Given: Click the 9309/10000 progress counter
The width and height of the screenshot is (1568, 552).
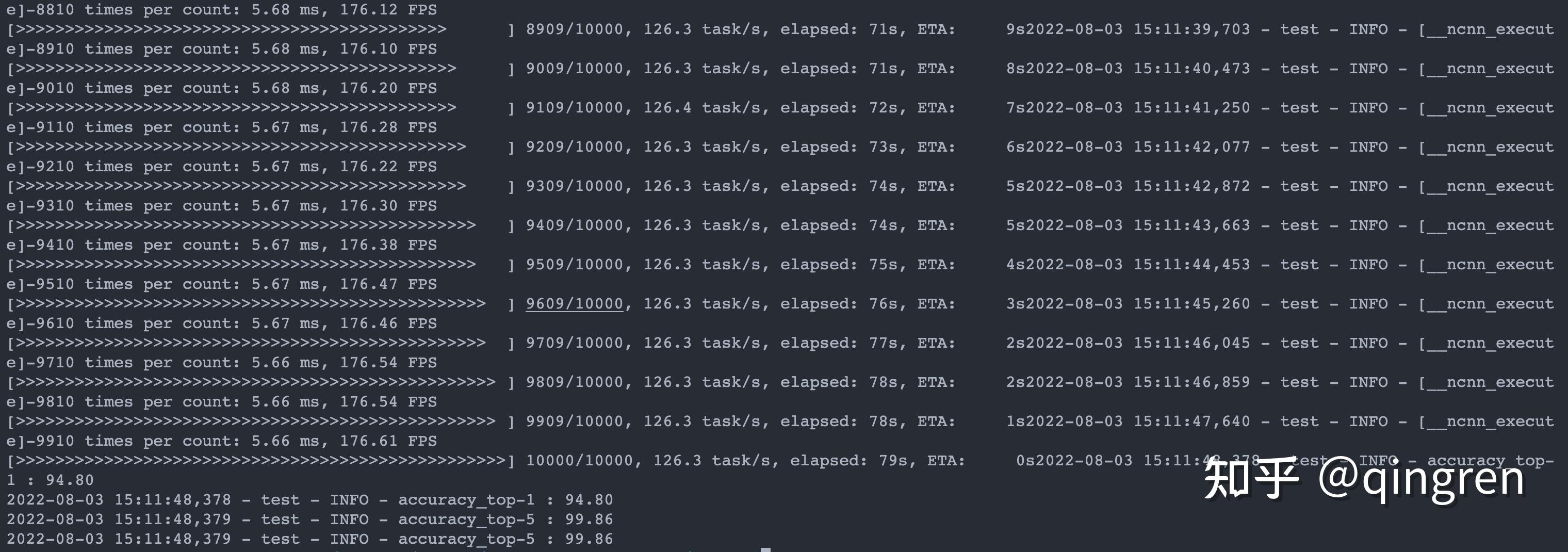Looking at the screenshot, I should pyautogui.click(x=575, y=186).
